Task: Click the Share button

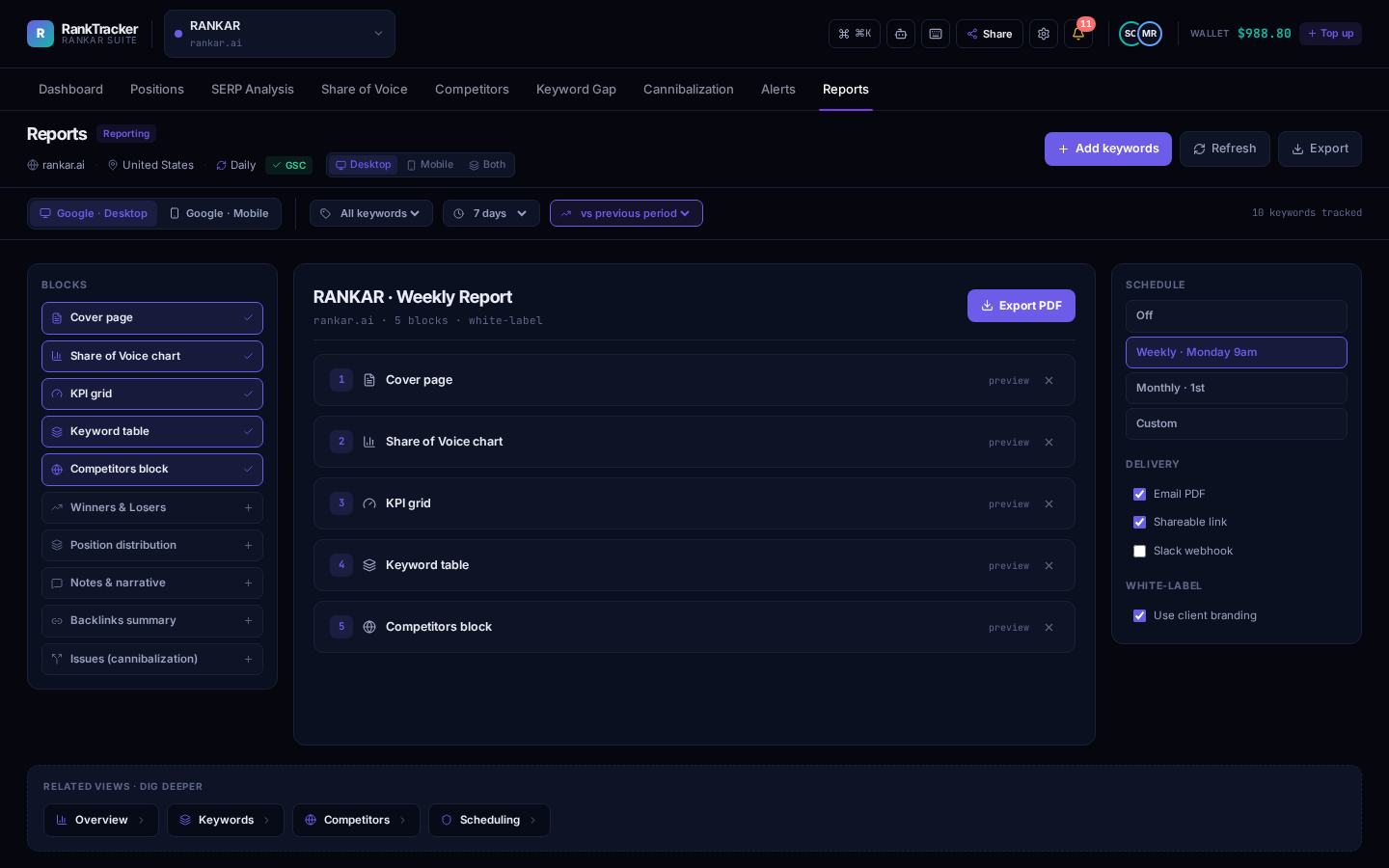Action: pos(990,34)
